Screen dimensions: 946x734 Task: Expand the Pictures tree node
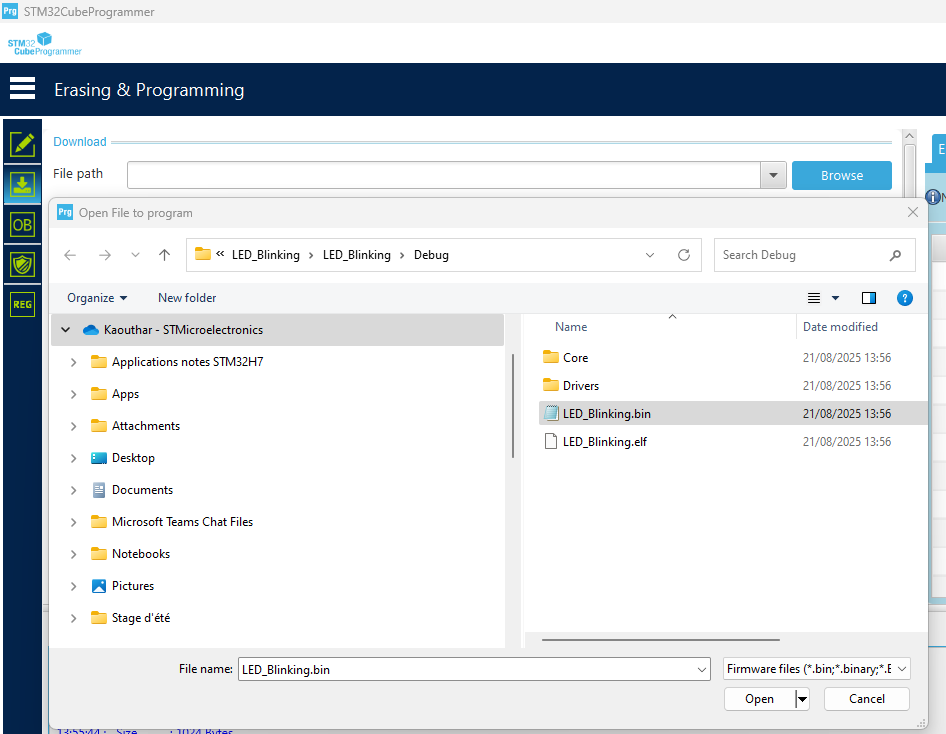(x=73, y=586)
